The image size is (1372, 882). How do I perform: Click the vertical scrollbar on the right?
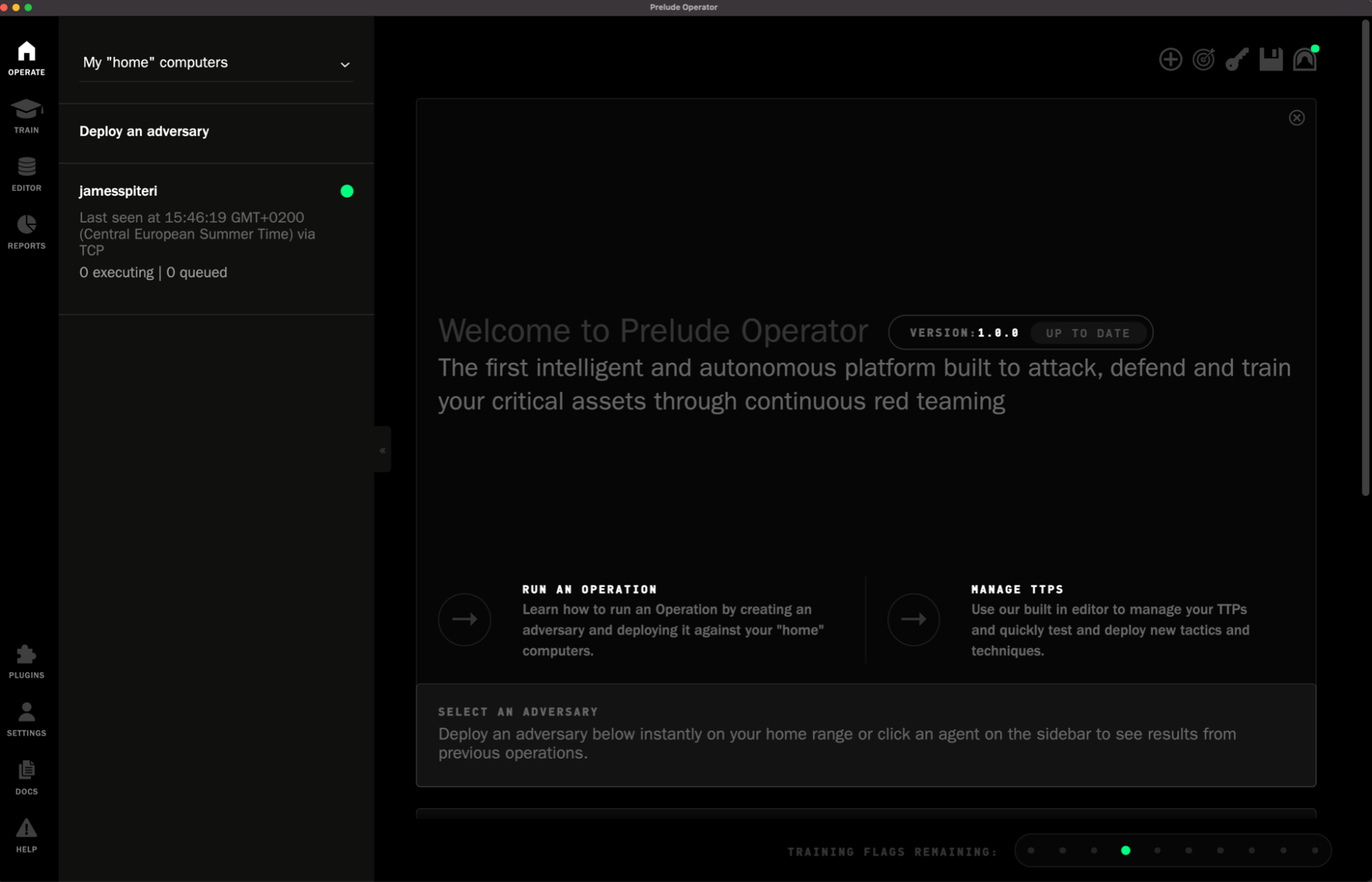click(1365, 257)
